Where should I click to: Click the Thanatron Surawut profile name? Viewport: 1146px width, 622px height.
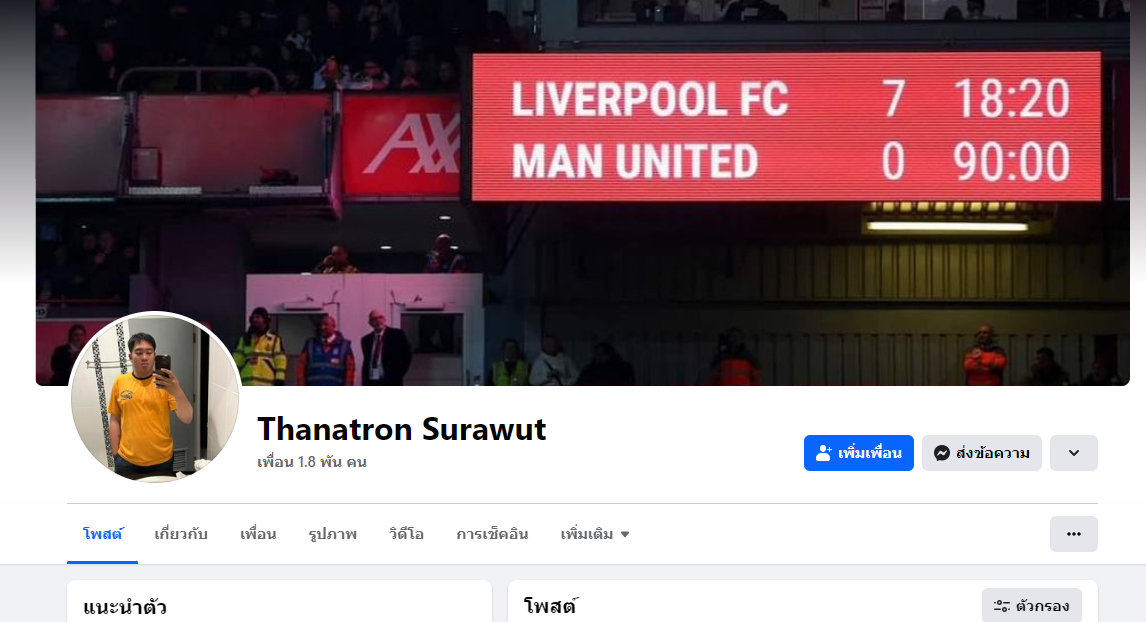tap(401, 429)
